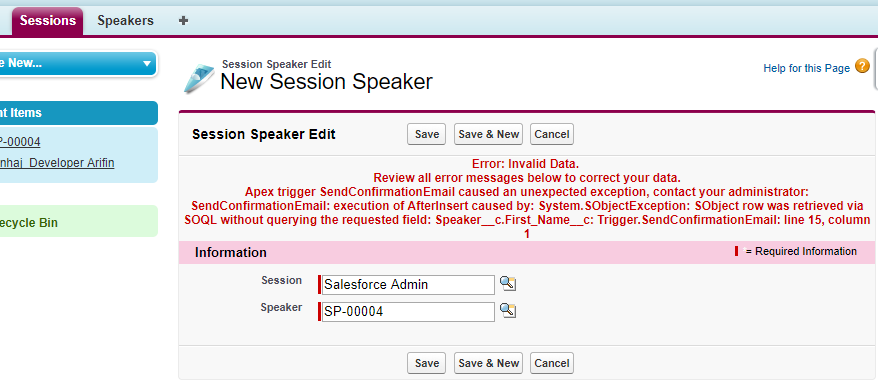Click the Help question mark icon
The width and height of the screenshot is (878, 382).
[862, 67]
